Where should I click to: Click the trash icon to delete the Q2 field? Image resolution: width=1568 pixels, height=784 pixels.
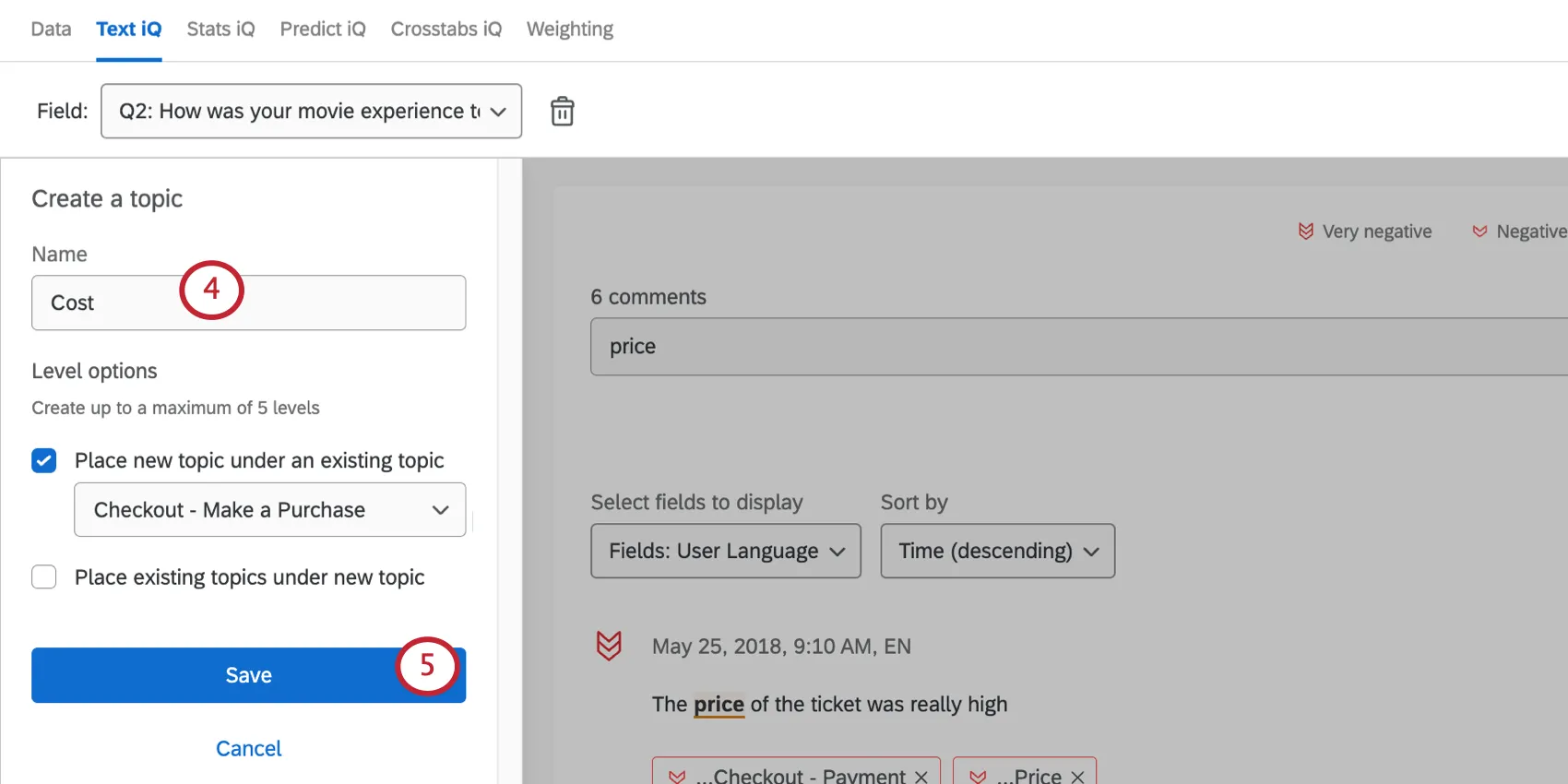[562, 111]
